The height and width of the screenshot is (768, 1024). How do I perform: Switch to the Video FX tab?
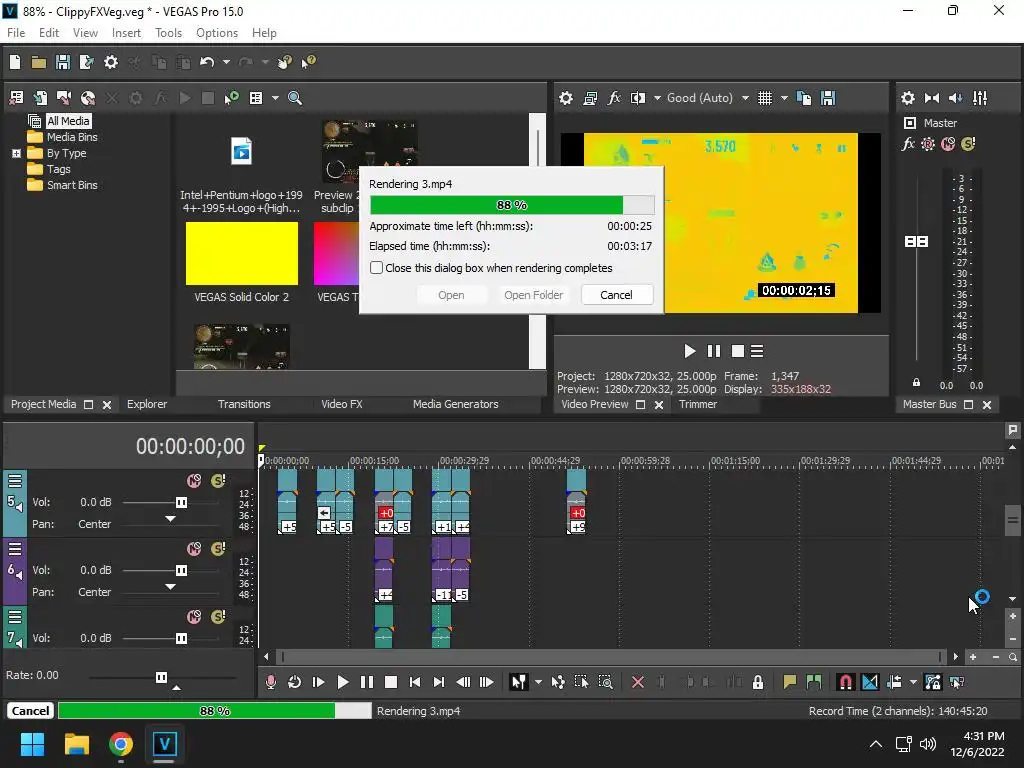pos(342,404)
